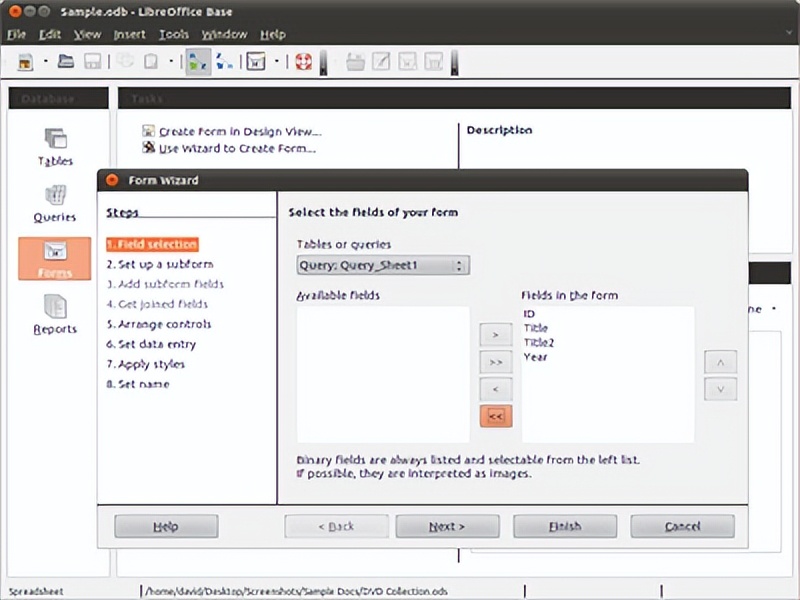Go to step 5 Arrange controls
This screenshot has width=800, height=600.
[159, 324]
